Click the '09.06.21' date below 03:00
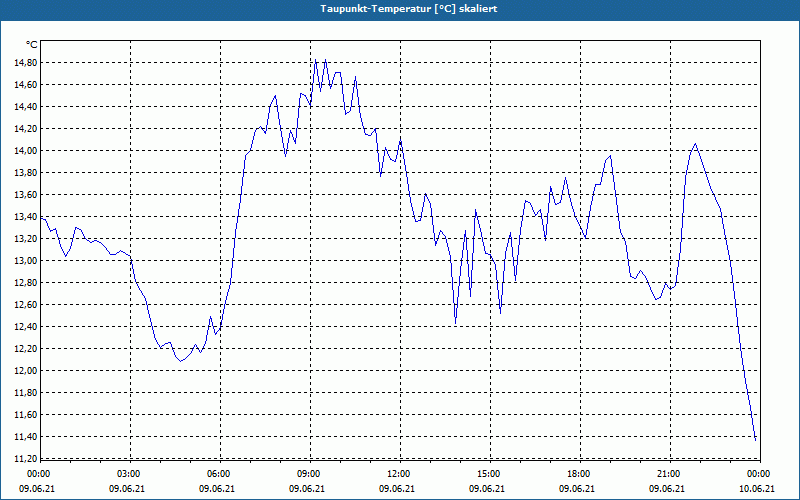Screen dimensions: 800x500 click(x=127, y=488)
